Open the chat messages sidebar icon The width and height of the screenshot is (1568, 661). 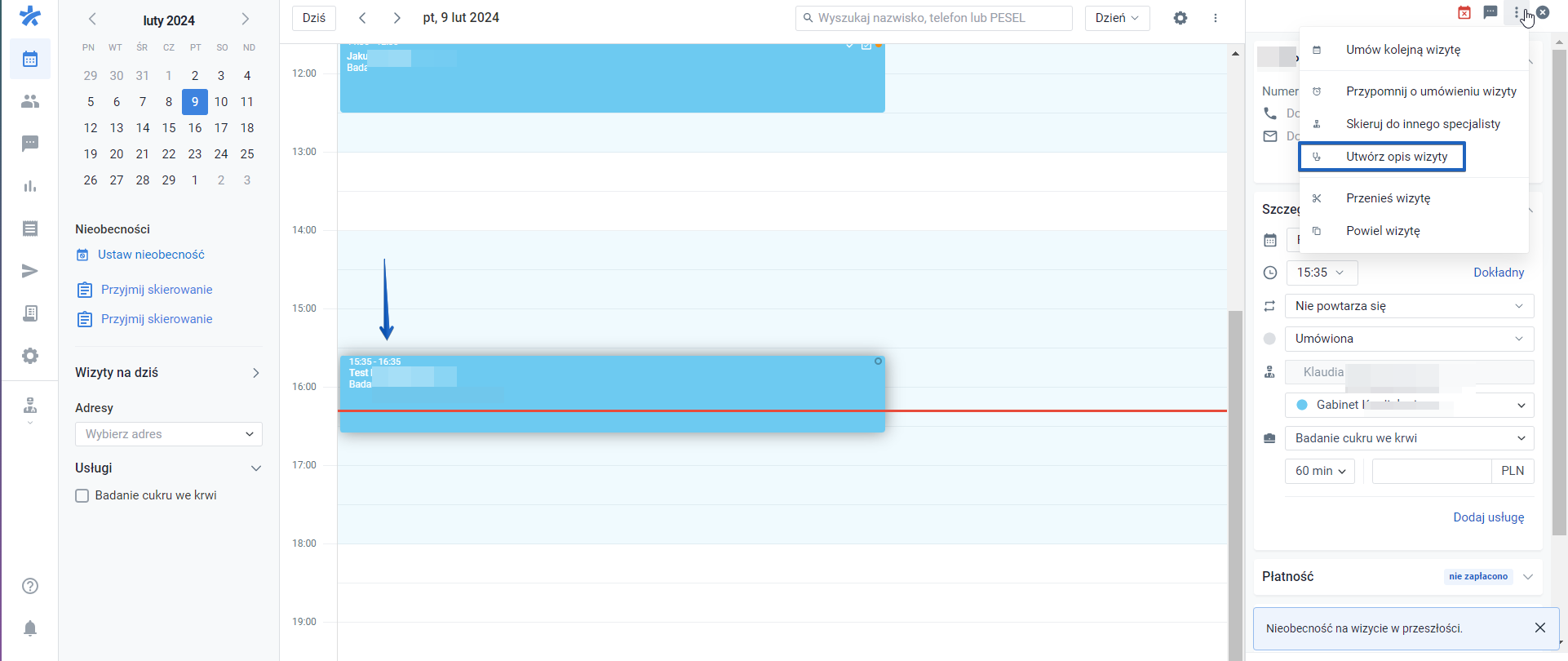pos(30,144)
